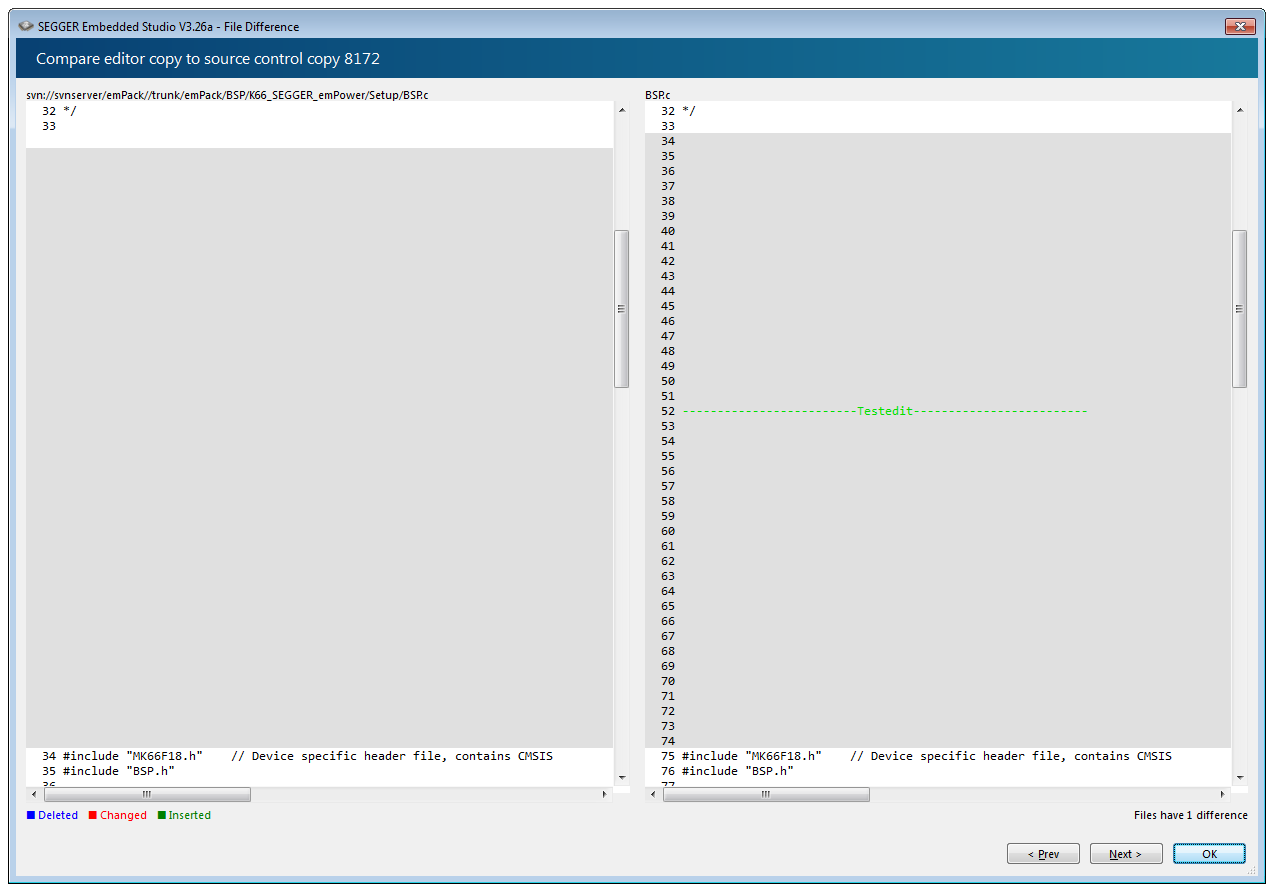The height and width of the screenshot is (894, 1271).
Task: Click left pane horizontal scroll left arrow
Action: point(35,794)
